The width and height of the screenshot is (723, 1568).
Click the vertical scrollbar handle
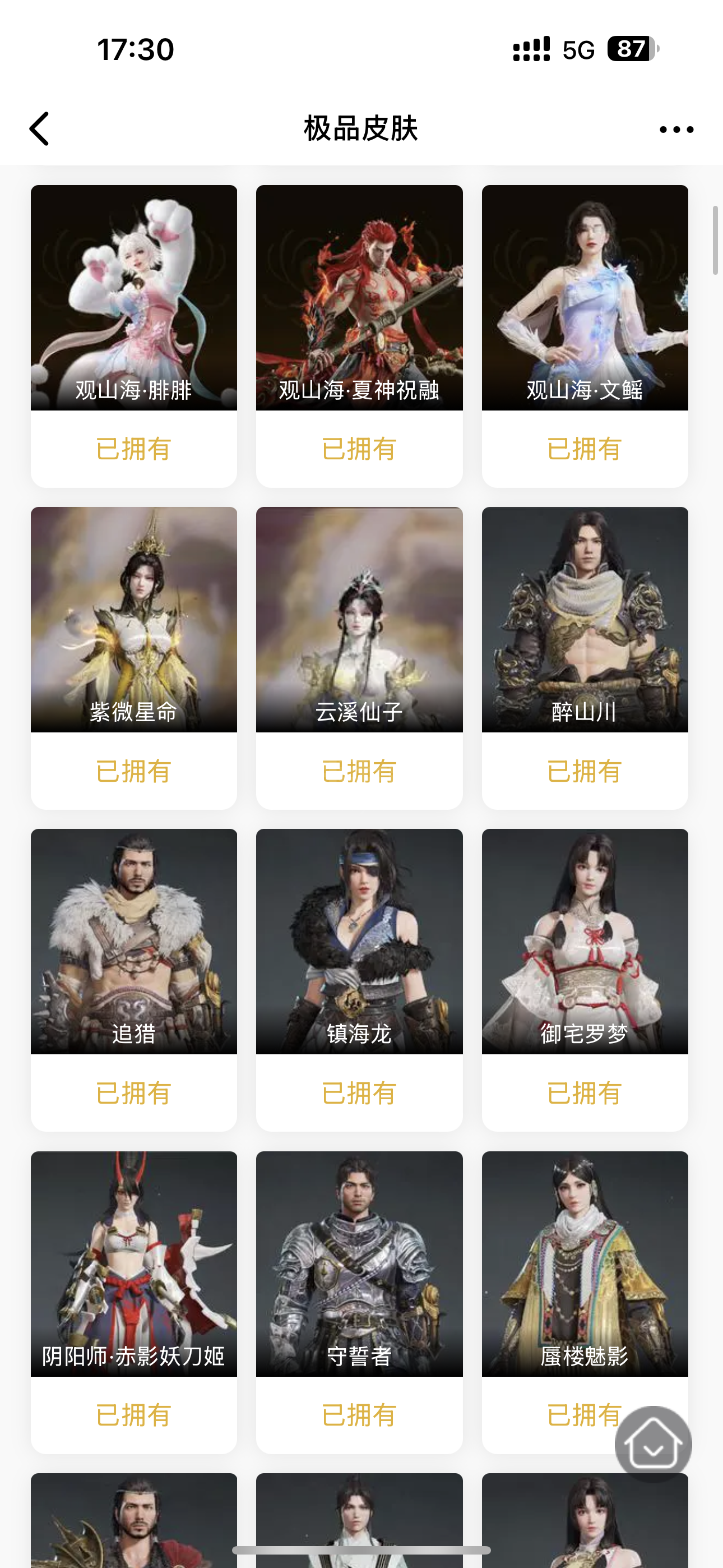(x=715, y=241)
